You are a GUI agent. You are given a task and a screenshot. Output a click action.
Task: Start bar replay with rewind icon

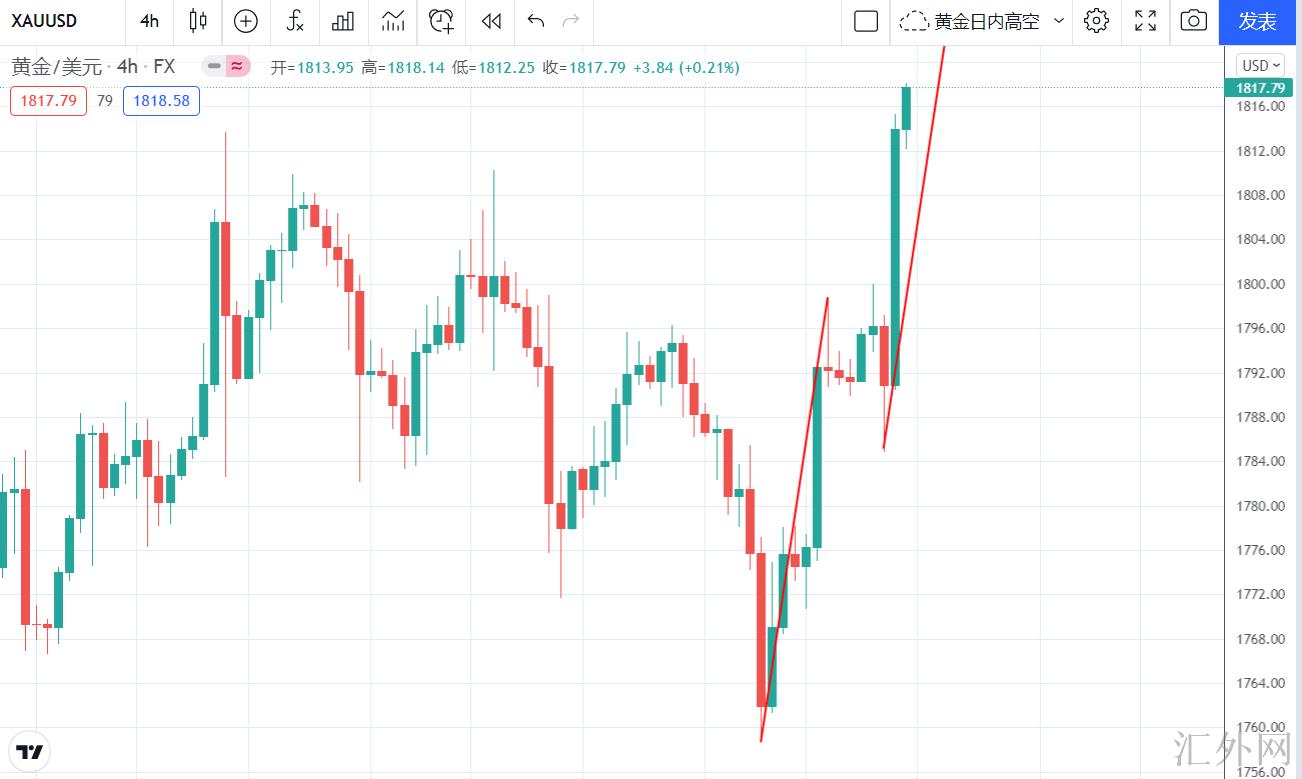[x=490, y=21]
